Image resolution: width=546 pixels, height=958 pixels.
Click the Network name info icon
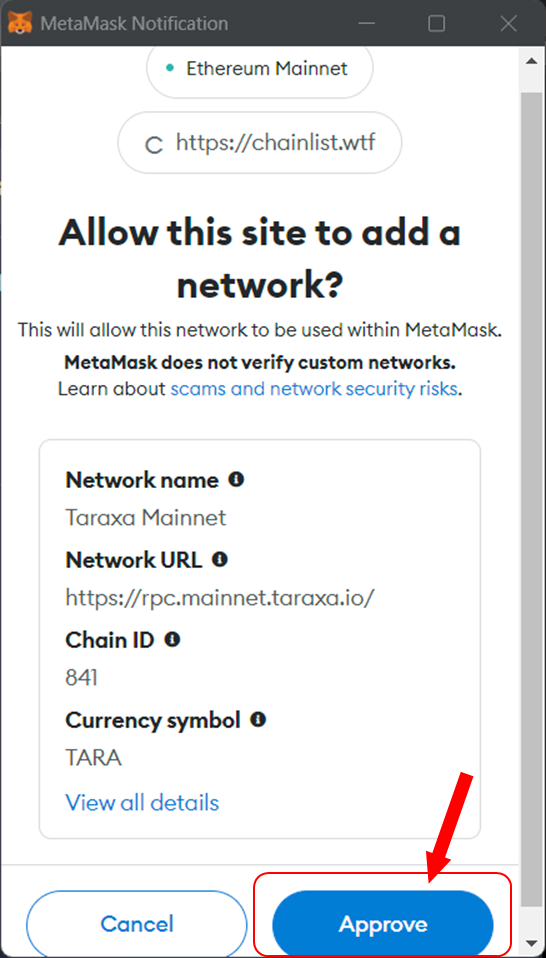(x=236, y=480)
